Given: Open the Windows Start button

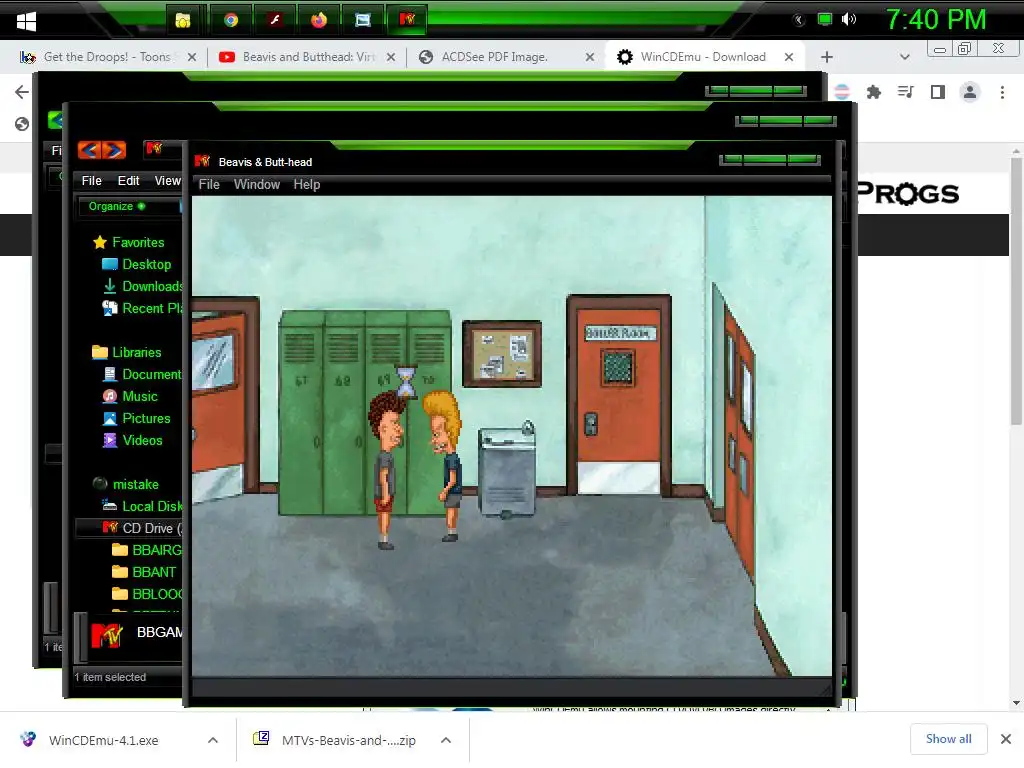Looking at the screenshot, I should 26,21.
